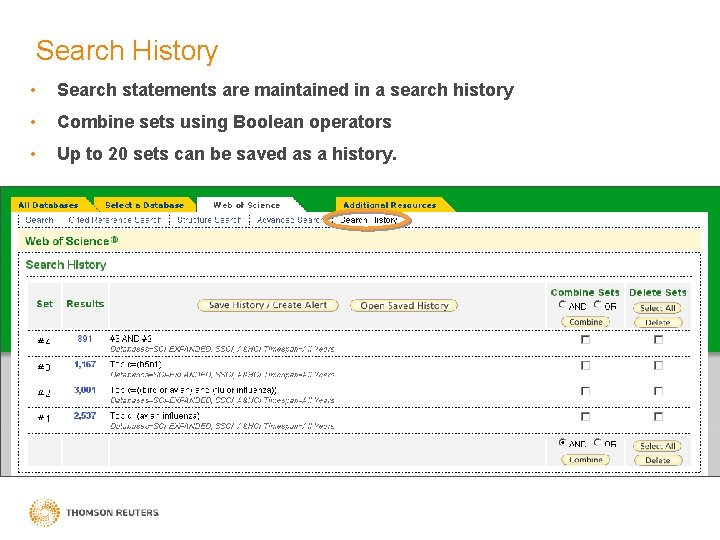Screen dimensions: 720x540
Task: Click the Set column header
Action: point(45,304)
